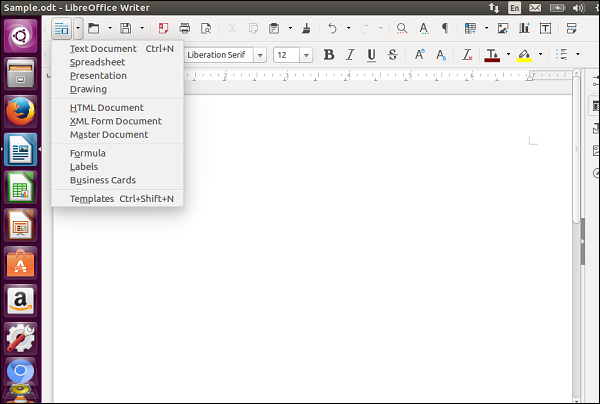The height and width of the screenshot is (404, 600).
Task: Click the Liberation Serif font name field
Action: coord(218,55)
